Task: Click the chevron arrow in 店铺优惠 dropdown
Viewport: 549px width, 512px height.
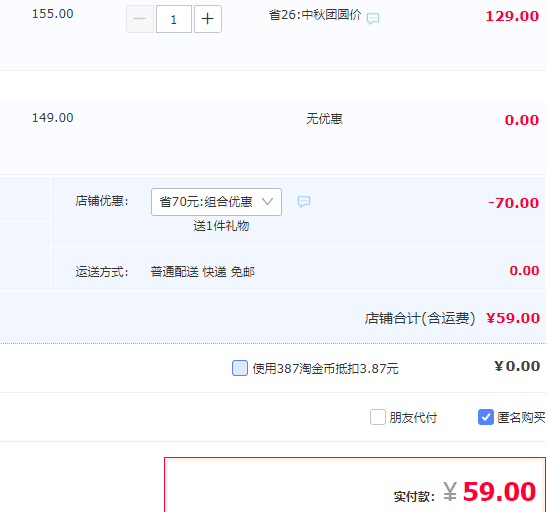Action: (267, 202)
